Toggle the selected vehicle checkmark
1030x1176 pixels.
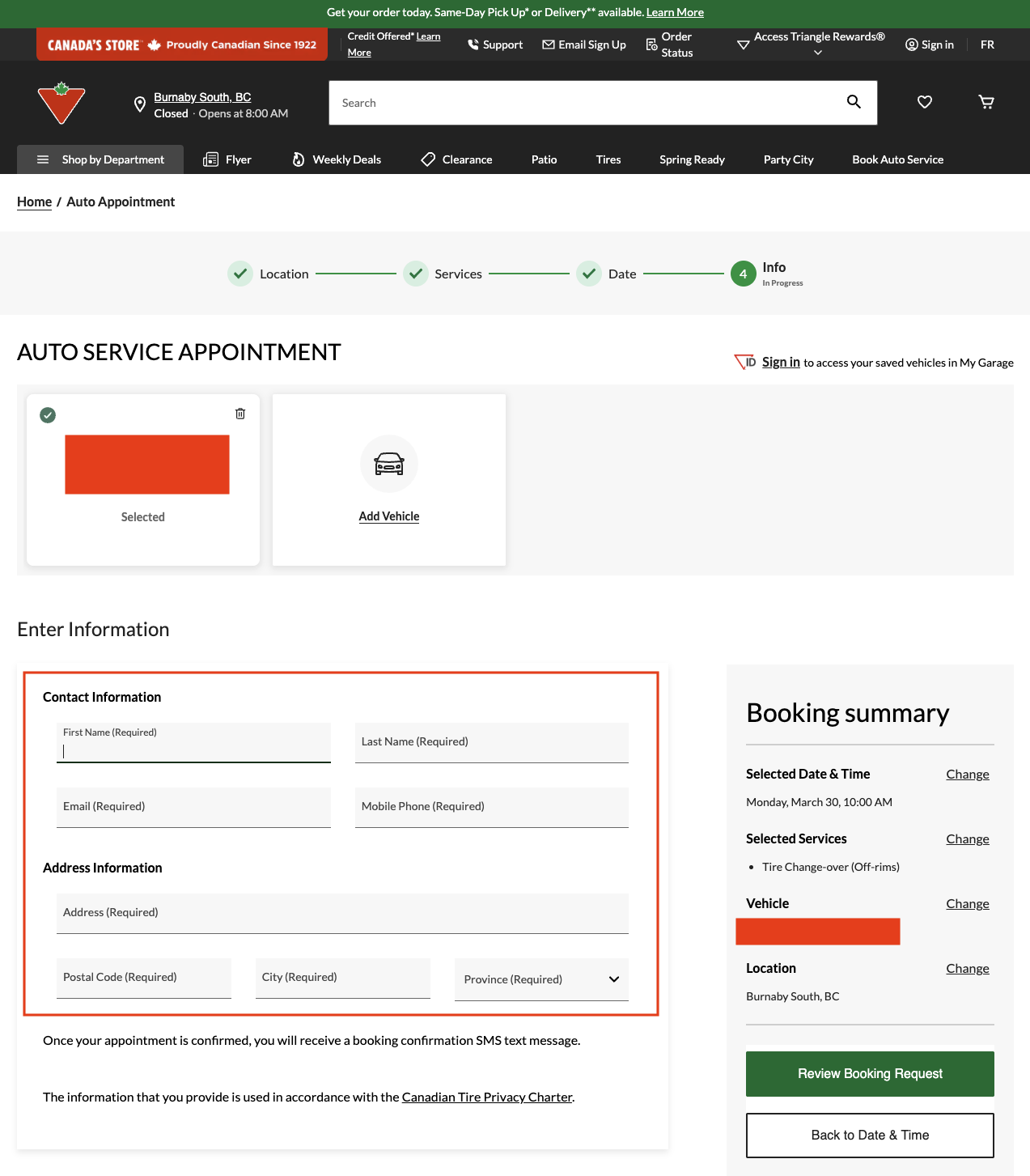[x=48, y=415]
